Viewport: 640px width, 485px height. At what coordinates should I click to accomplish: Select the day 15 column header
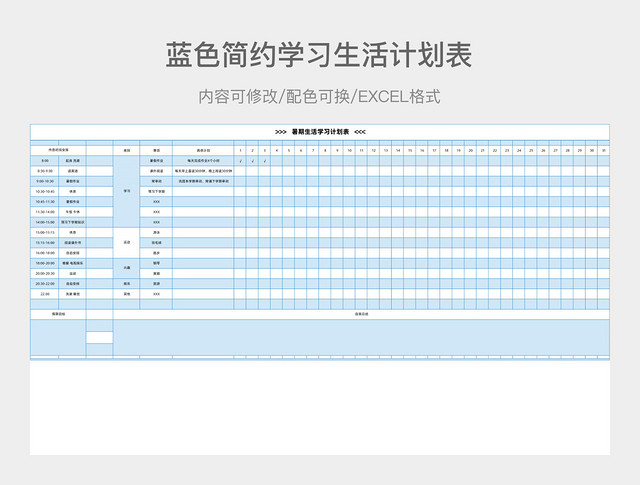pyautogui.click(x=410, y=151)
